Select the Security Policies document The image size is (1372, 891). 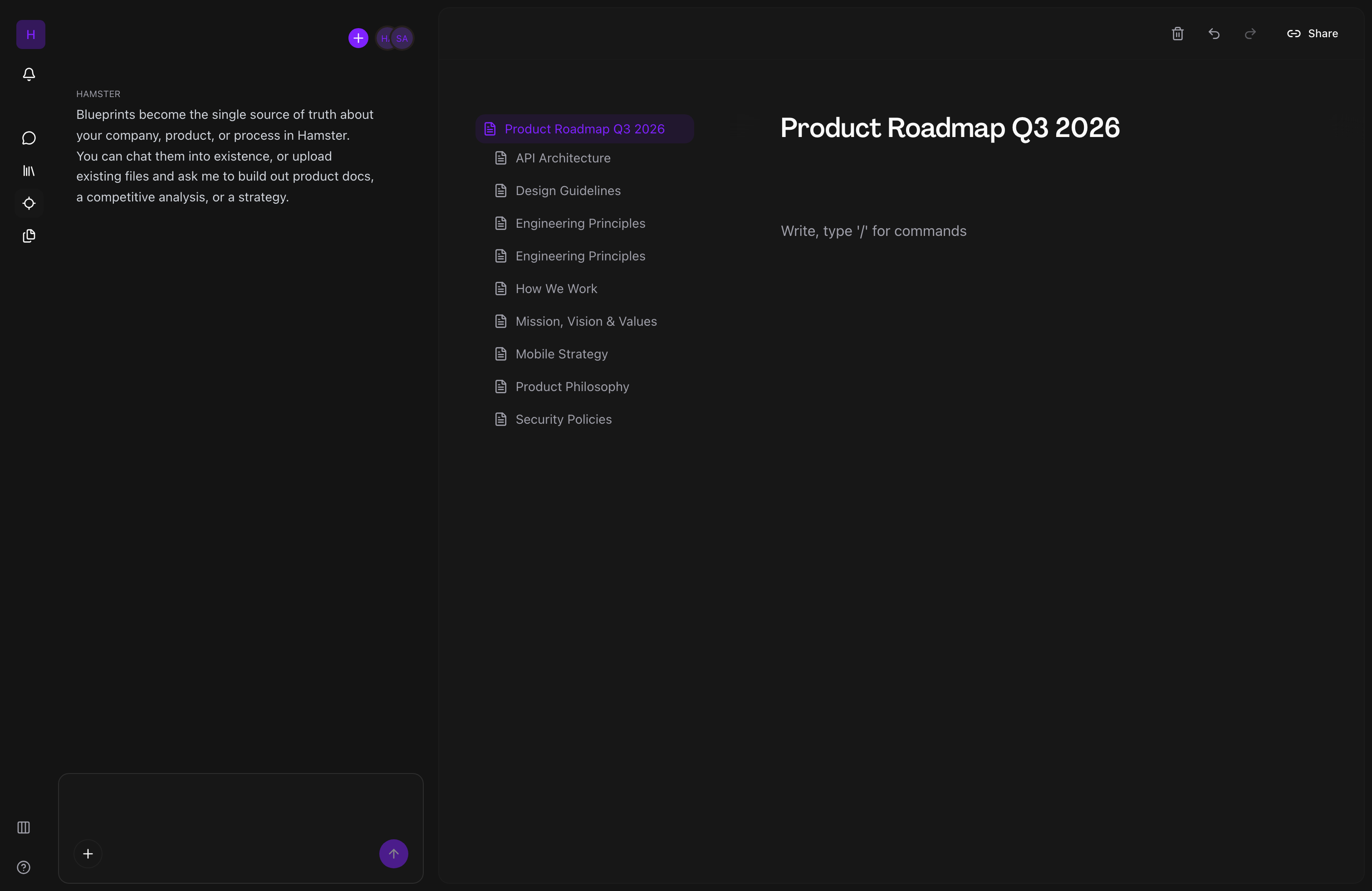(x=563, y=419)
